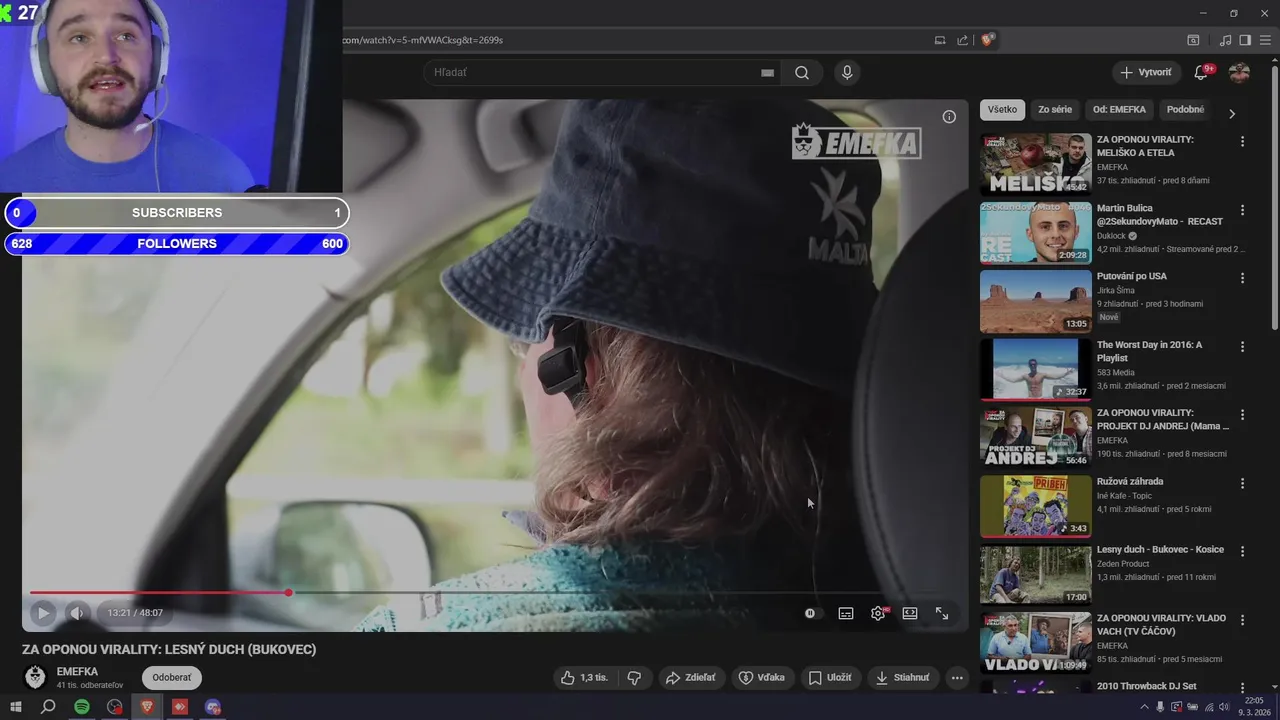Open Windows taskbar search

click(x=48, y=707)
